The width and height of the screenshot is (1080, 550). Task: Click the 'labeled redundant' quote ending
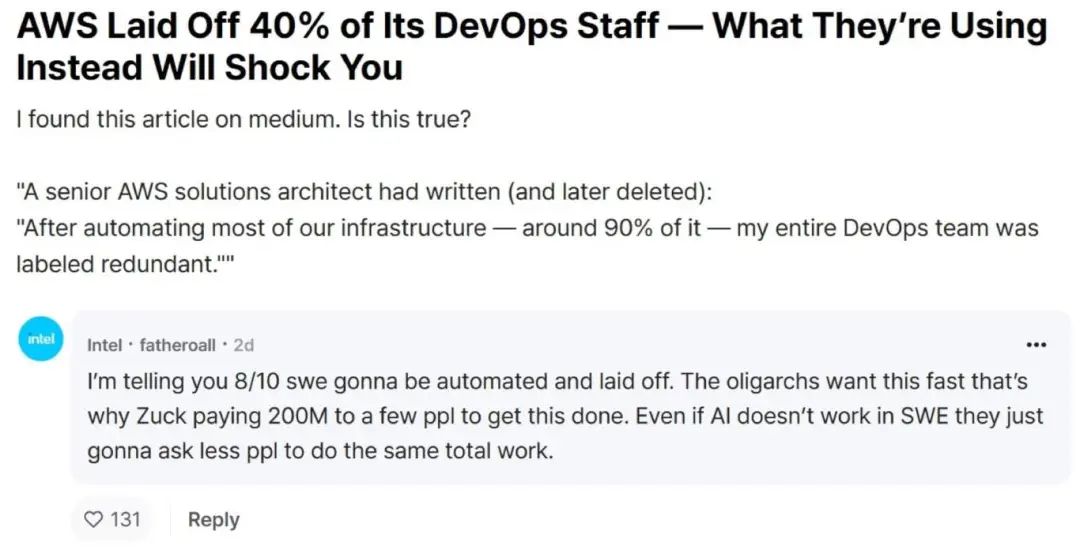coord(126,264)
